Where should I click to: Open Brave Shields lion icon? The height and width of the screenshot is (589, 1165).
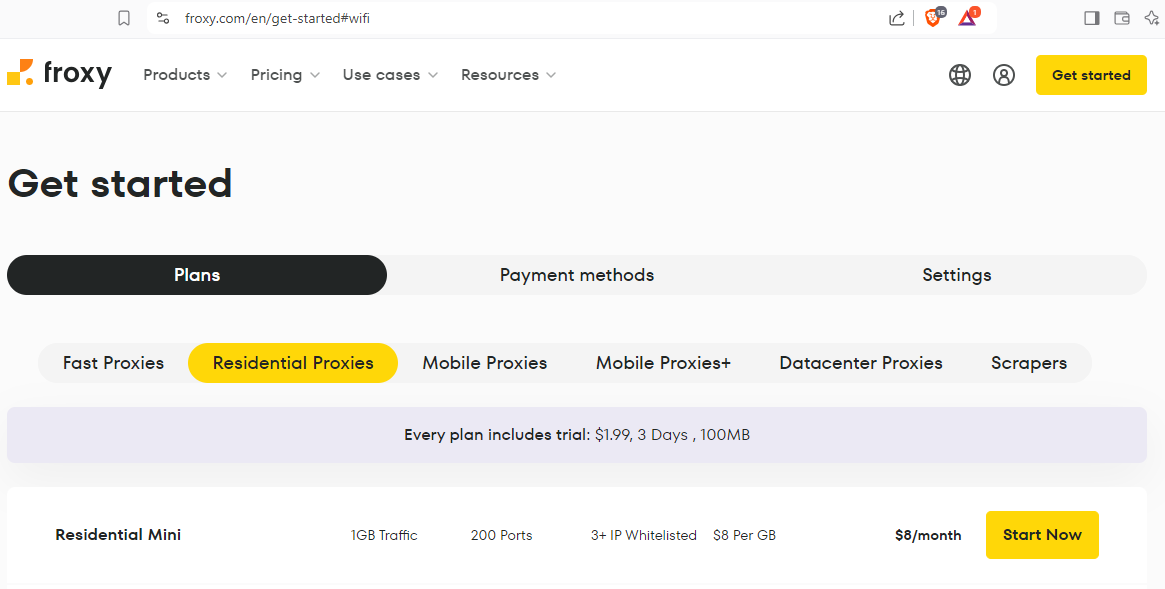pos(933,18)
